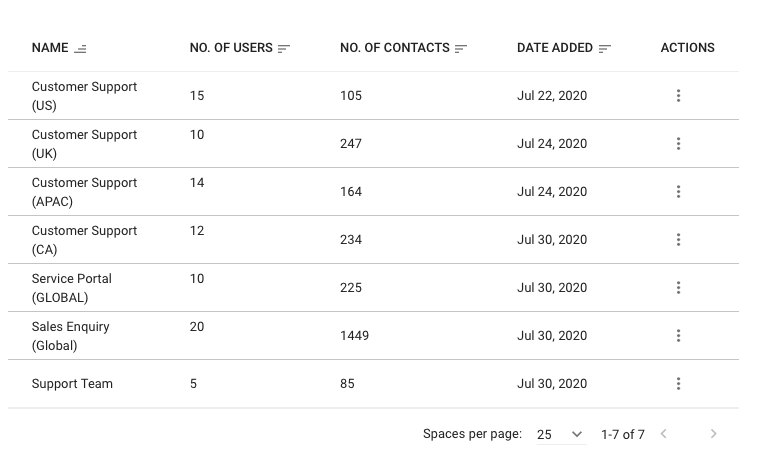Open actions menu for Sales Enquiry (Global)

pyautogui.click(x=678, y=336)
